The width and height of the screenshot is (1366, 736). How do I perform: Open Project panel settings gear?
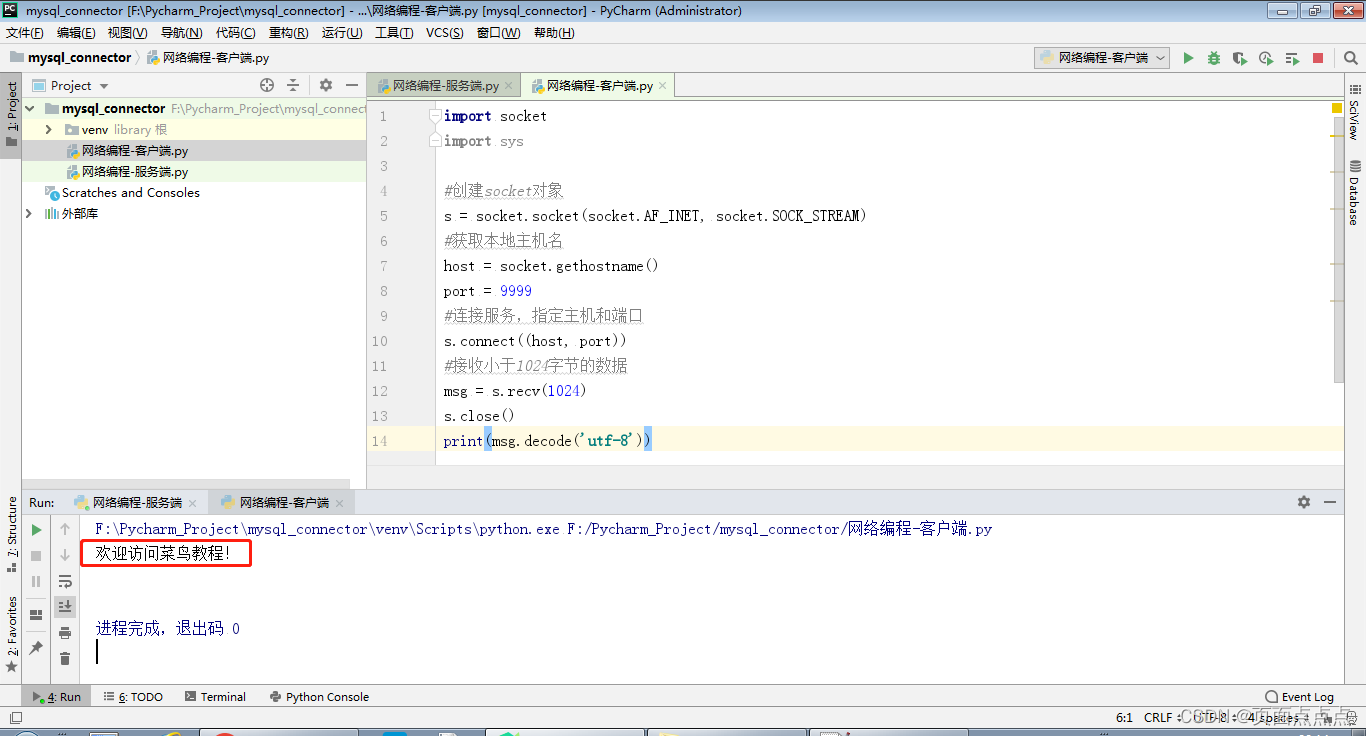(x=326, y=86)
